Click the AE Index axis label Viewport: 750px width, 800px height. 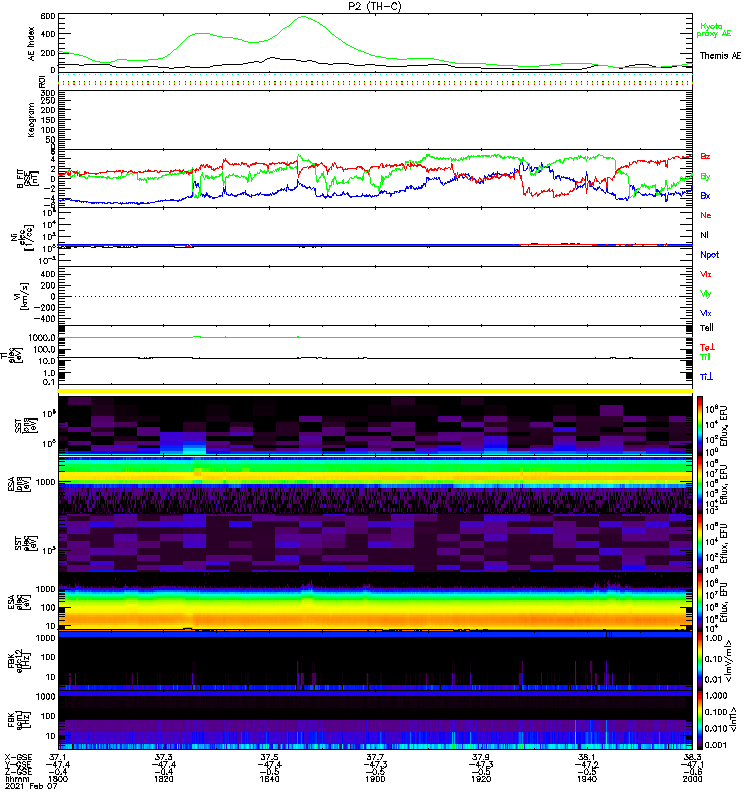(31, 44)
